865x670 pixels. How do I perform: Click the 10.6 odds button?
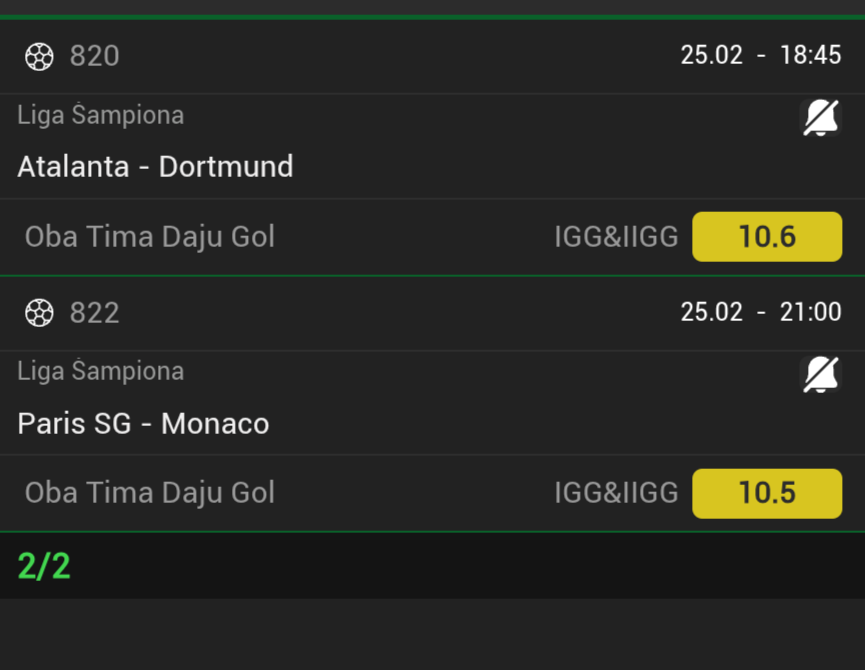point(767,237)
